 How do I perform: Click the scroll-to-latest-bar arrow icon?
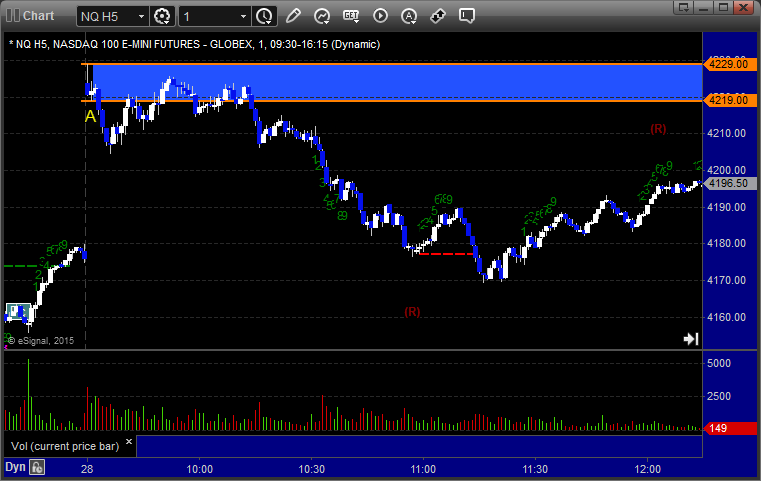[691, 339]
